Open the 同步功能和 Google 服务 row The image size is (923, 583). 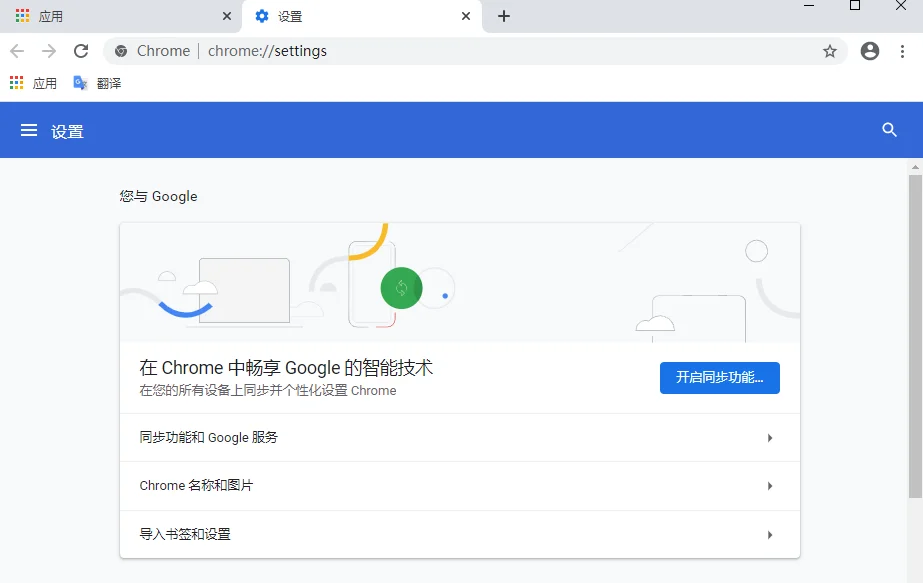tap(460, 438)
